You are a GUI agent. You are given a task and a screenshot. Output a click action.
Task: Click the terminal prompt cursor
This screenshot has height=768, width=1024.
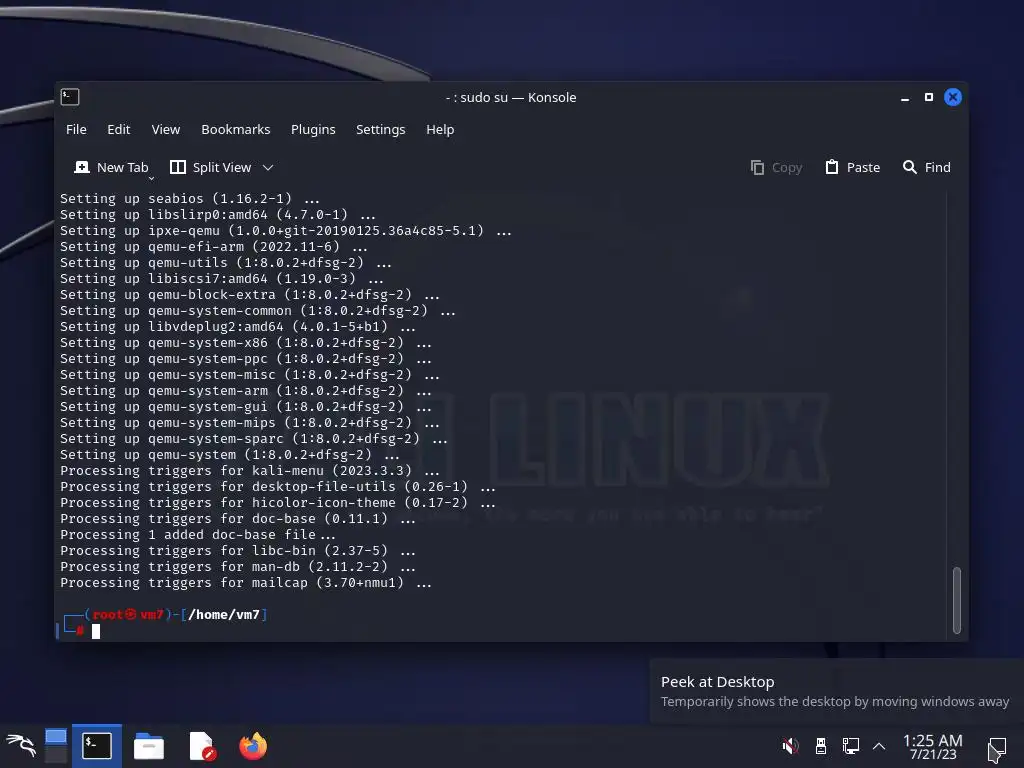pyautogui.click(x=96, y=631)
